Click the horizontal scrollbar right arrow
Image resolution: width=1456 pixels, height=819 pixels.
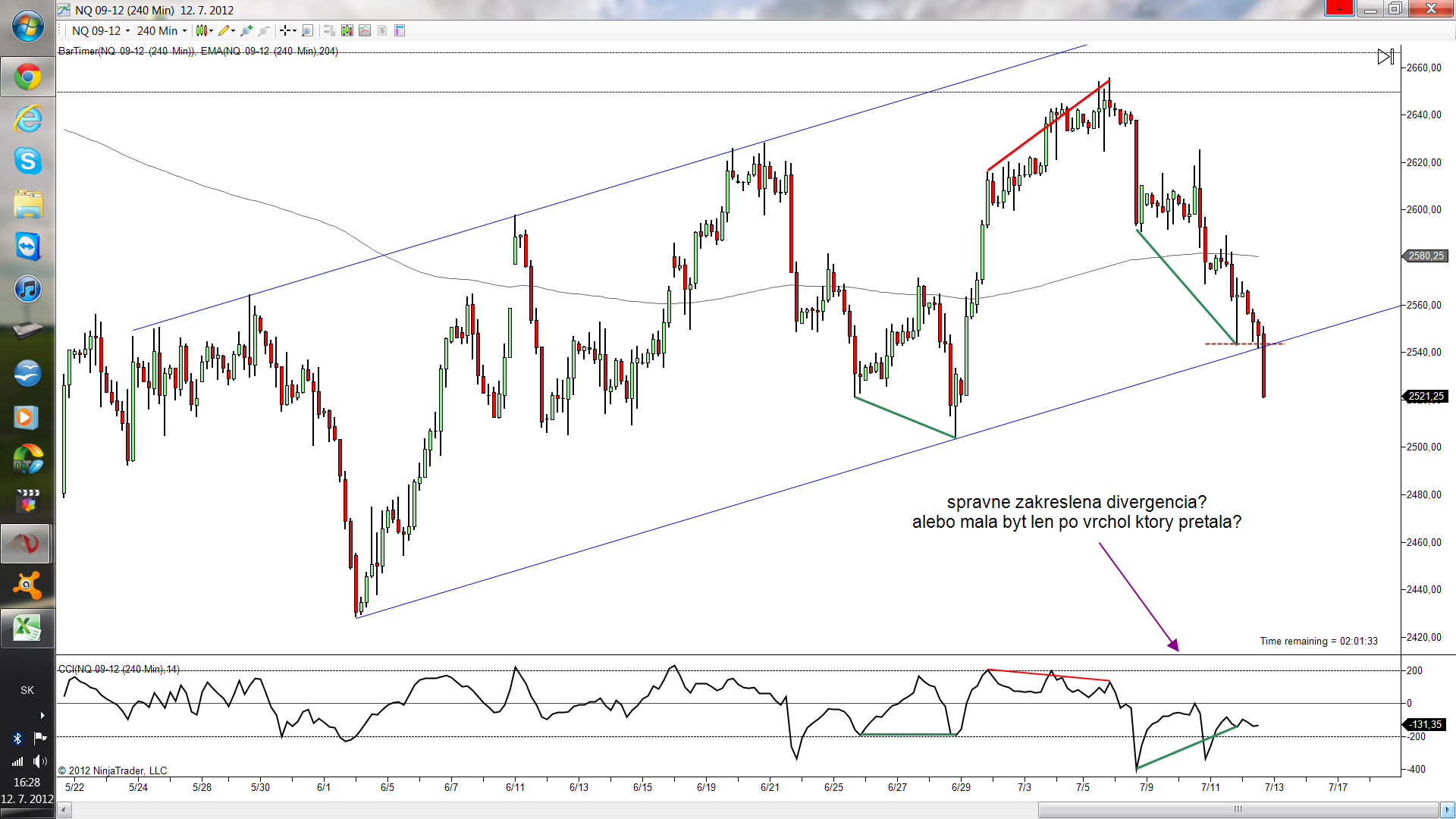click(x=1448, y=810)
